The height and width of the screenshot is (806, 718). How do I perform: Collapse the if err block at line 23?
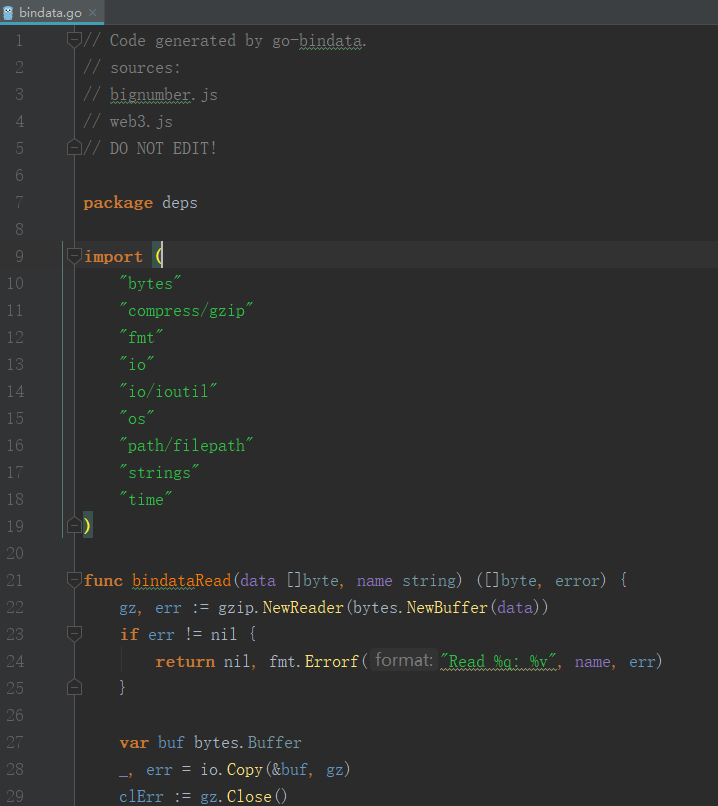click(74, 633)
